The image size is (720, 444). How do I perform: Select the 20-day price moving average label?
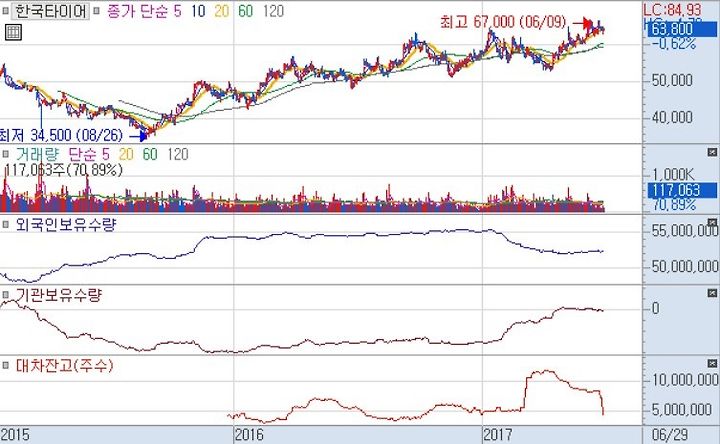click(221, 11)
